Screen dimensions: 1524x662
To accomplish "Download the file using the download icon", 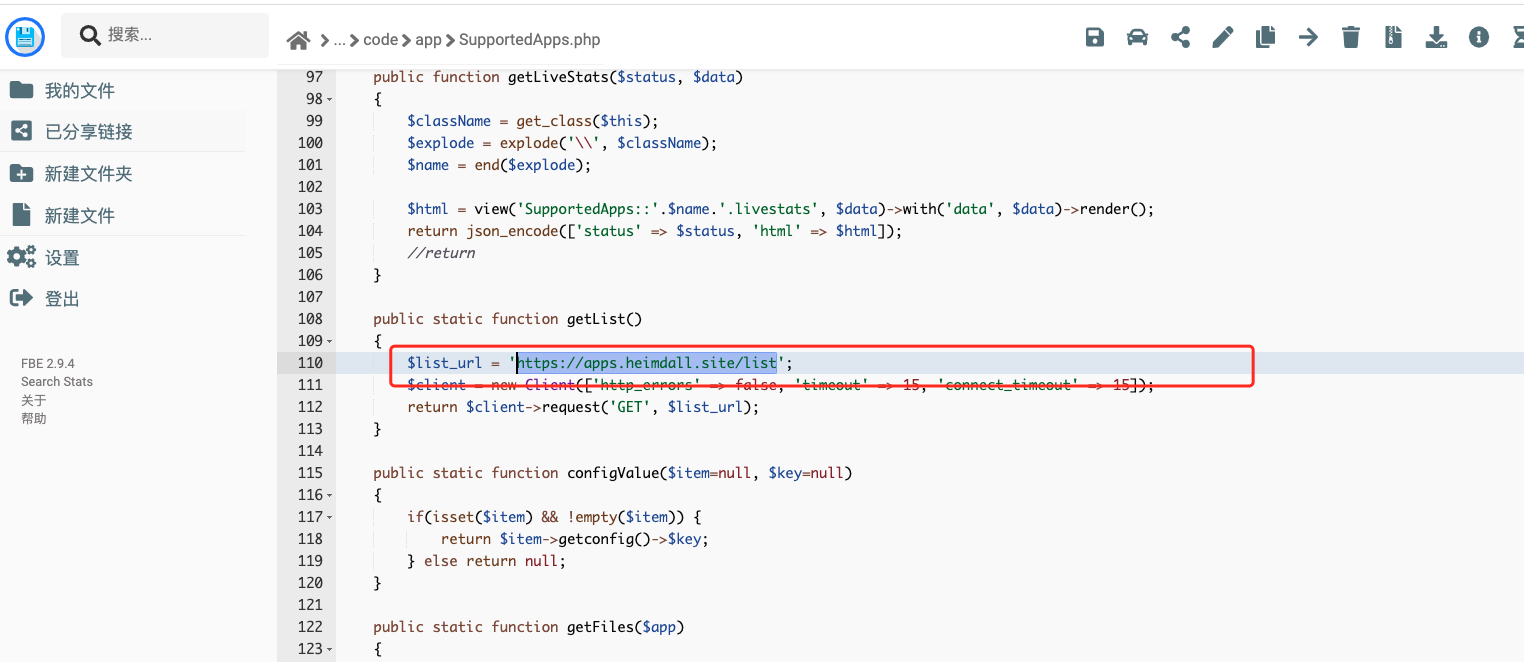I will tap(1436, 38).
